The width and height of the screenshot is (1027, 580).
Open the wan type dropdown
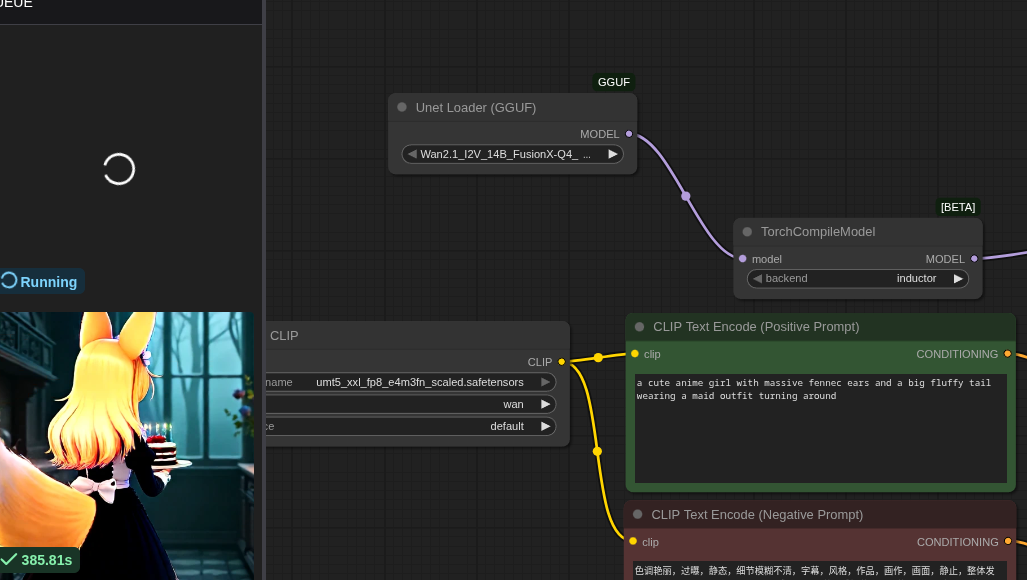point(411,405)
